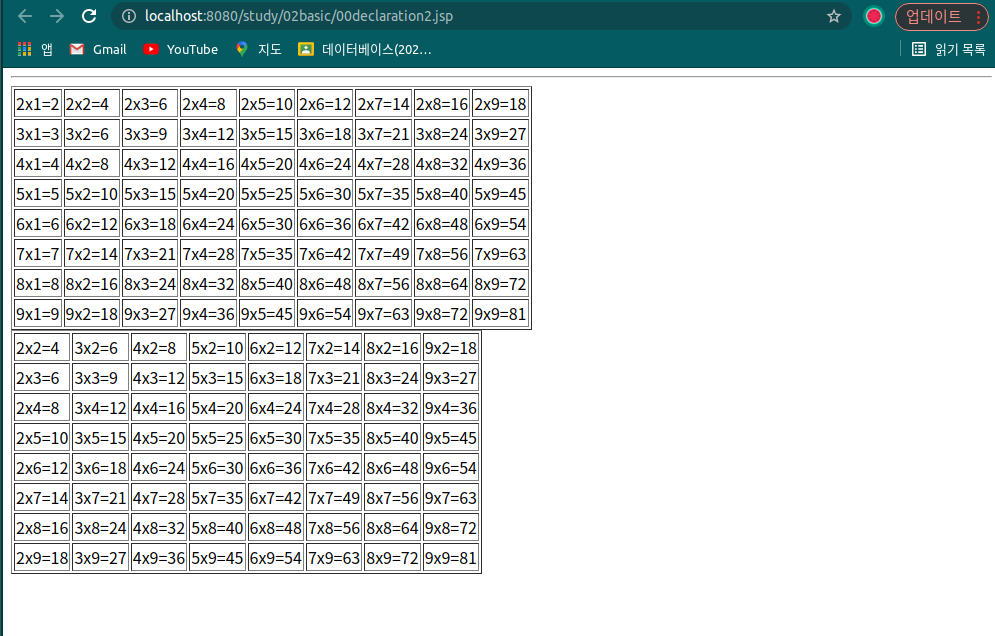Select 4x3=12 in the lower table

click(x=159, y=378)
